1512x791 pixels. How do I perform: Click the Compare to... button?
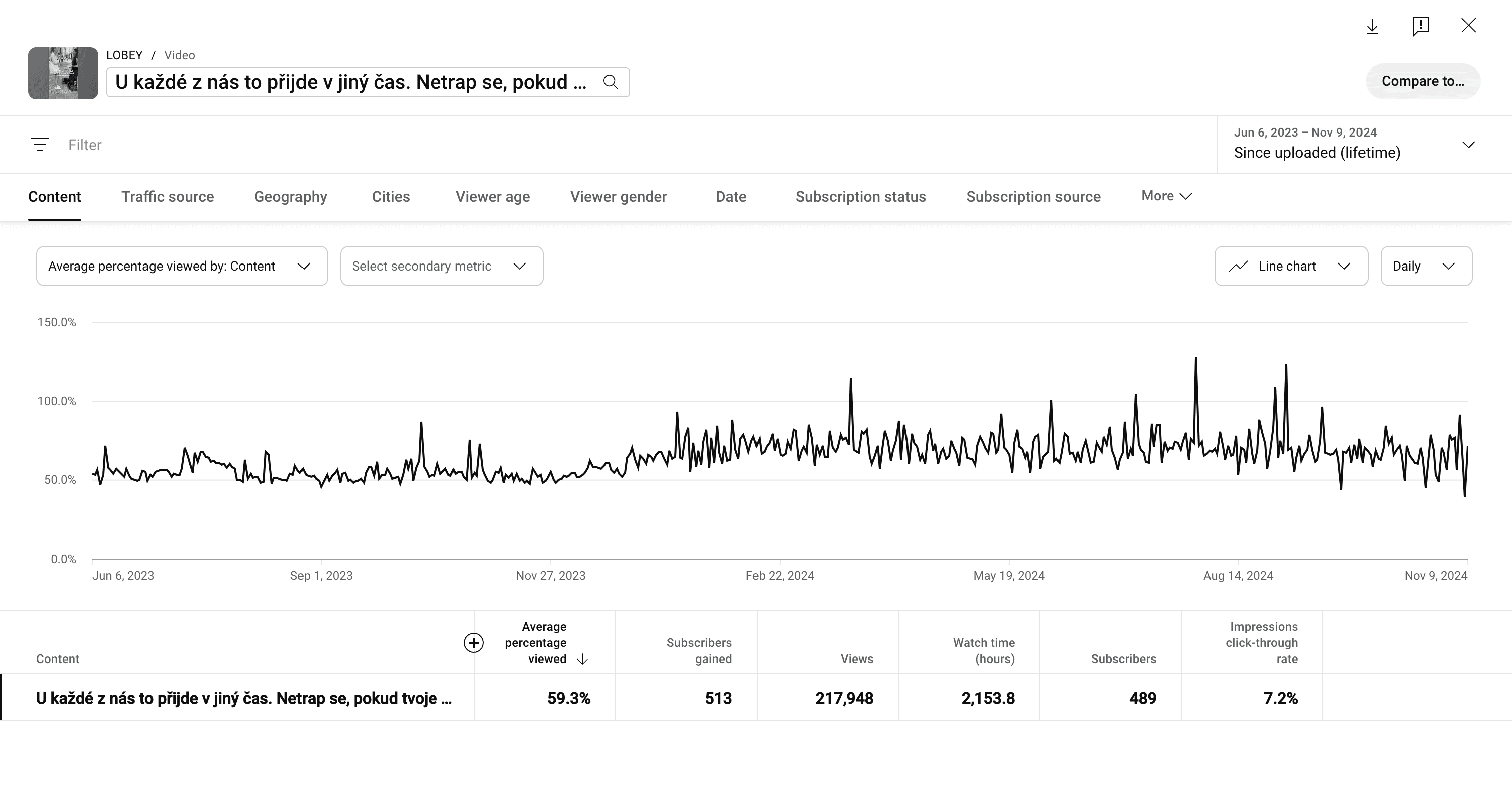coord(1422,81)
